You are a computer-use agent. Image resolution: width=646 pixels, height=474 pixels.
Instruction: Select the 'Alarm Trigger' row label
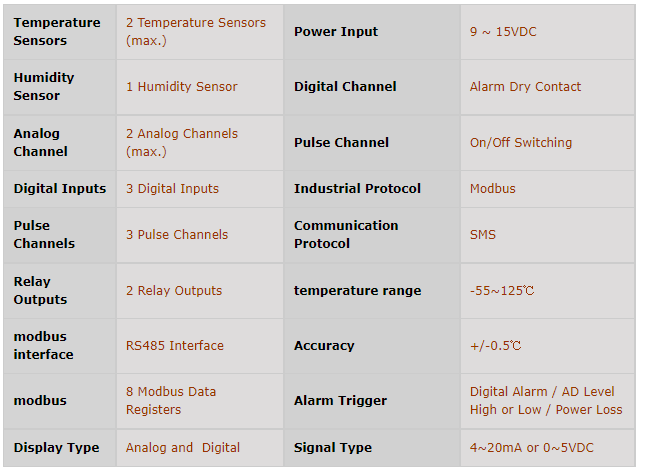[340, 401]
